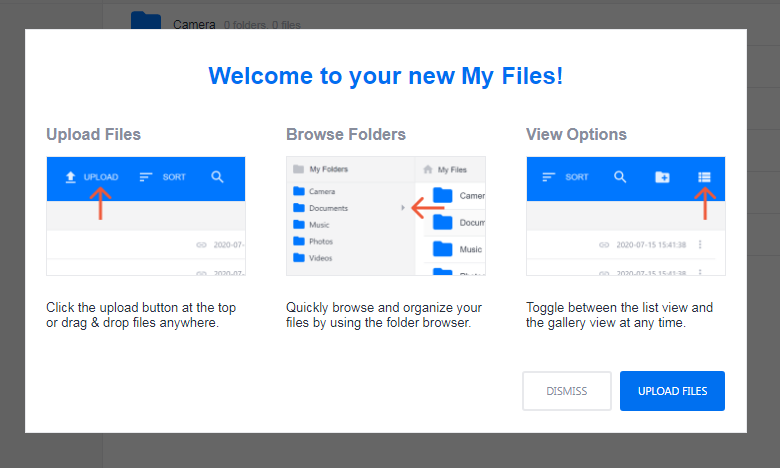Click the 'Upload Files' section heading
Screen dimensions: 780x468
pyautogui.click(x=94, y=134)
